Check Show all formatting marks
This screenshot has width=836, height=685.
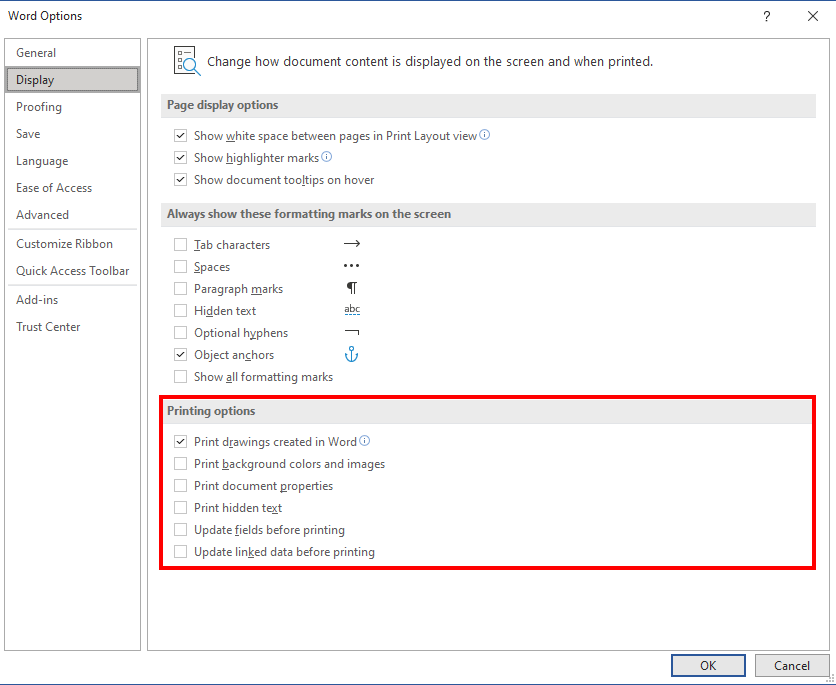click(x=181, y=377)
